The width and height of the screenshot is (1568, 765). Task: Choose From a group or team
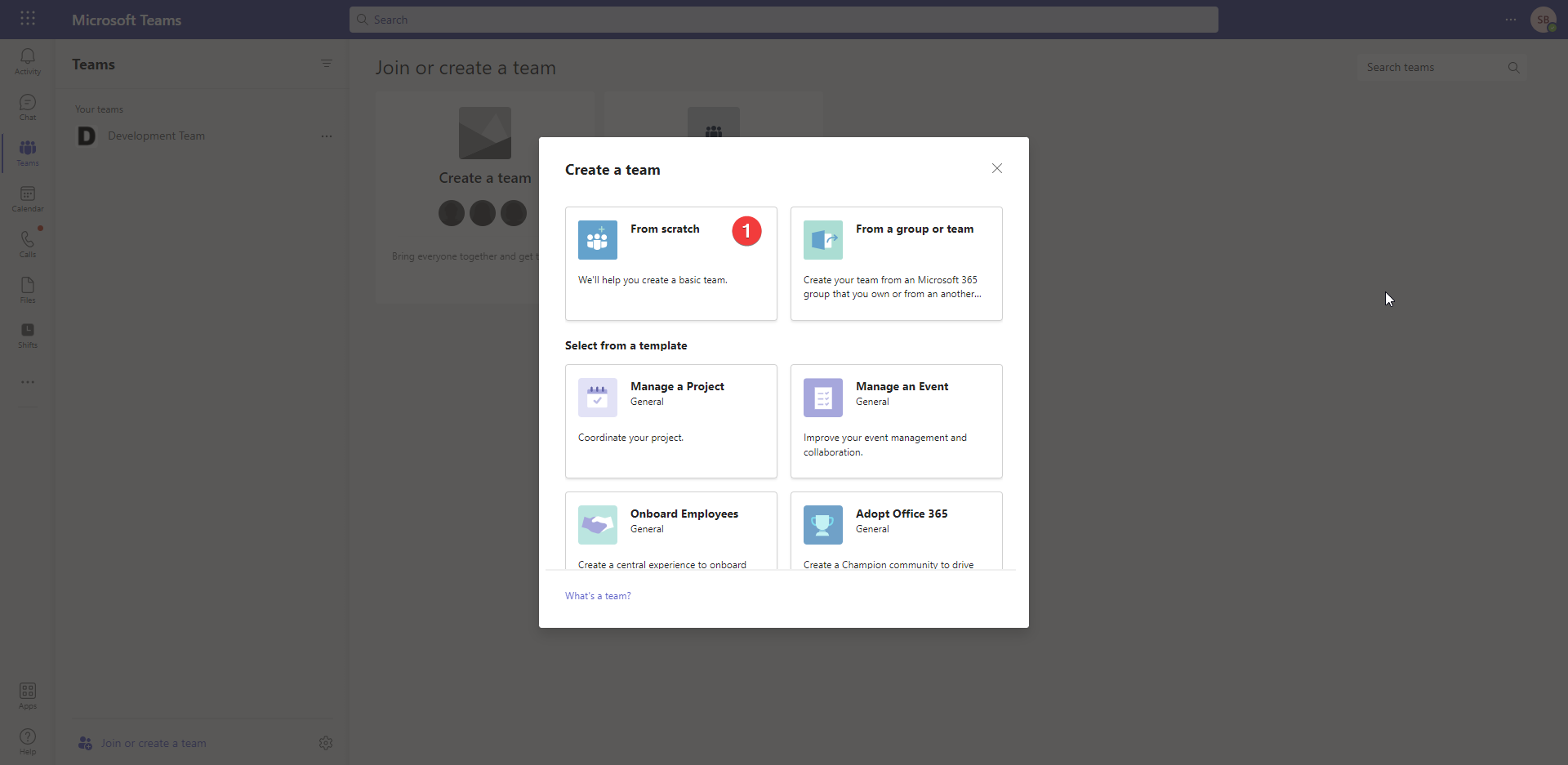897,264
